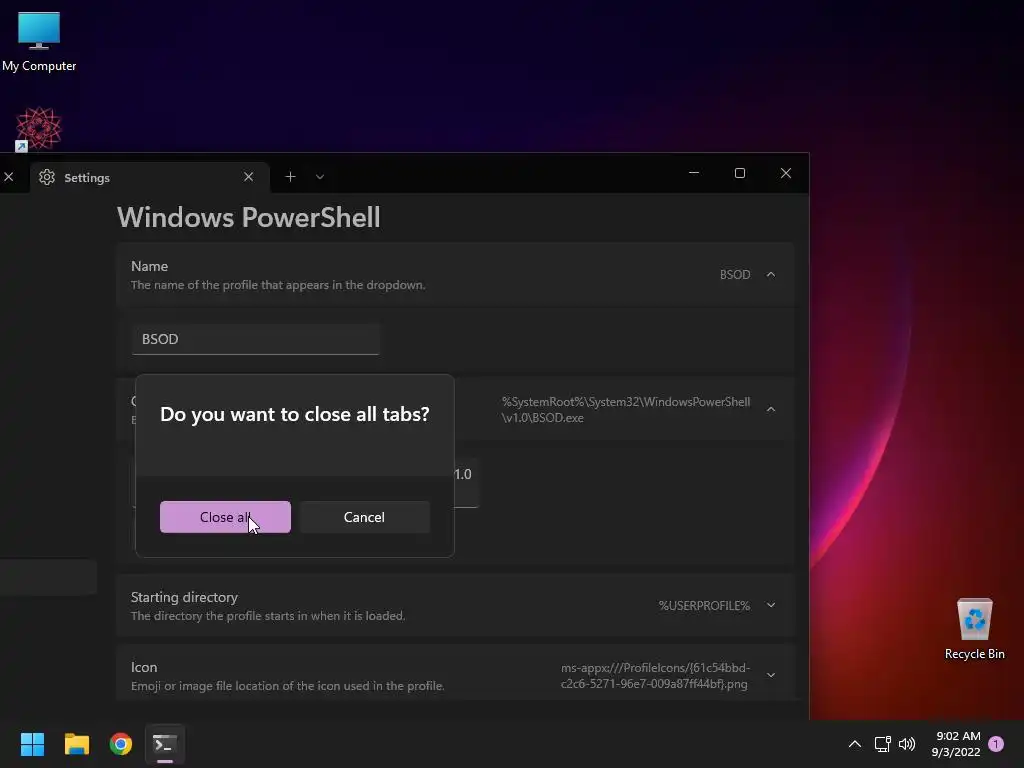The width and height of the screenshot is (1024, 768).
Task: Select the Settings tab
Action: pos(150,177)
